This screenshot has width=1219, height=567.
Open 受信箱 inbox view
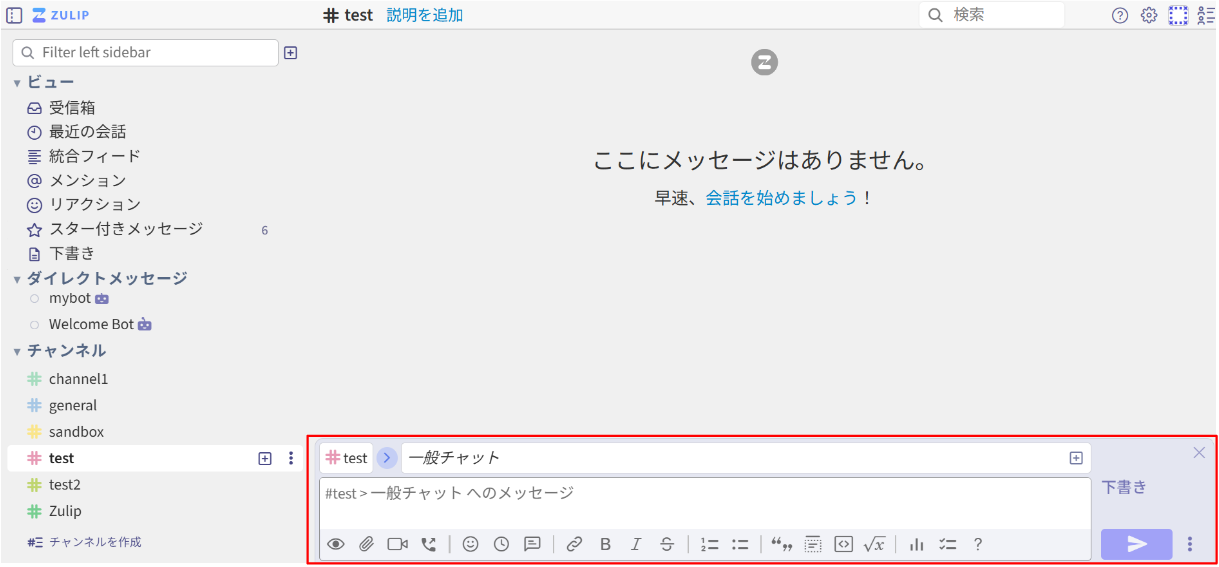[x=72, y=108]
